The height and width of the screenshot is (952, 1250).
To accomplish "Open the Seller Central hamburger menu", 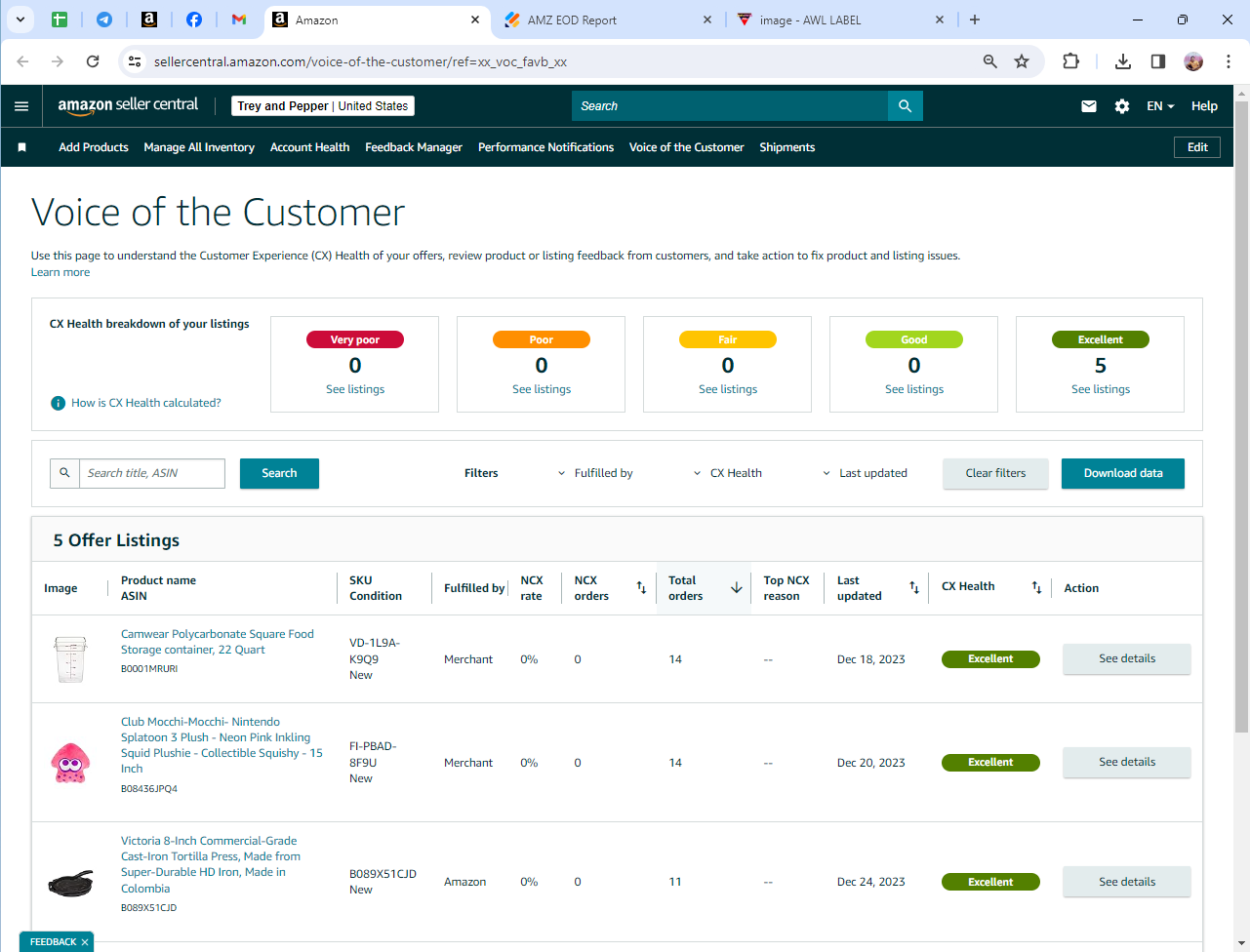I will coord(21,106).
